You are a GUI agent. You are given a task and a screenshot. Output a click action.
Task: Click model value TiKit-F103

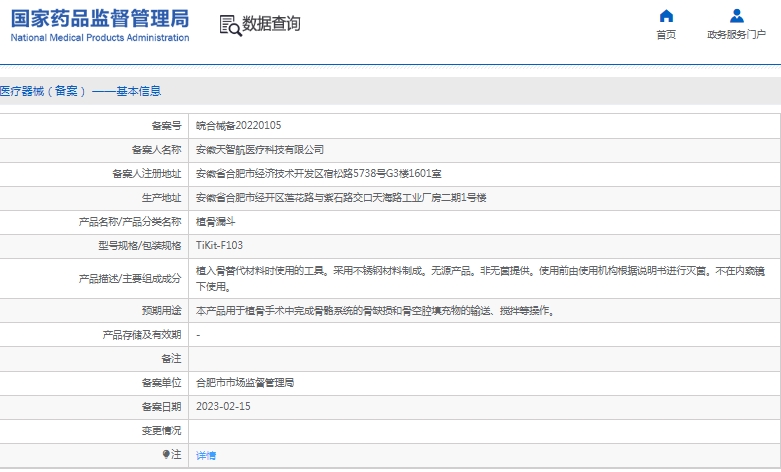219,245
